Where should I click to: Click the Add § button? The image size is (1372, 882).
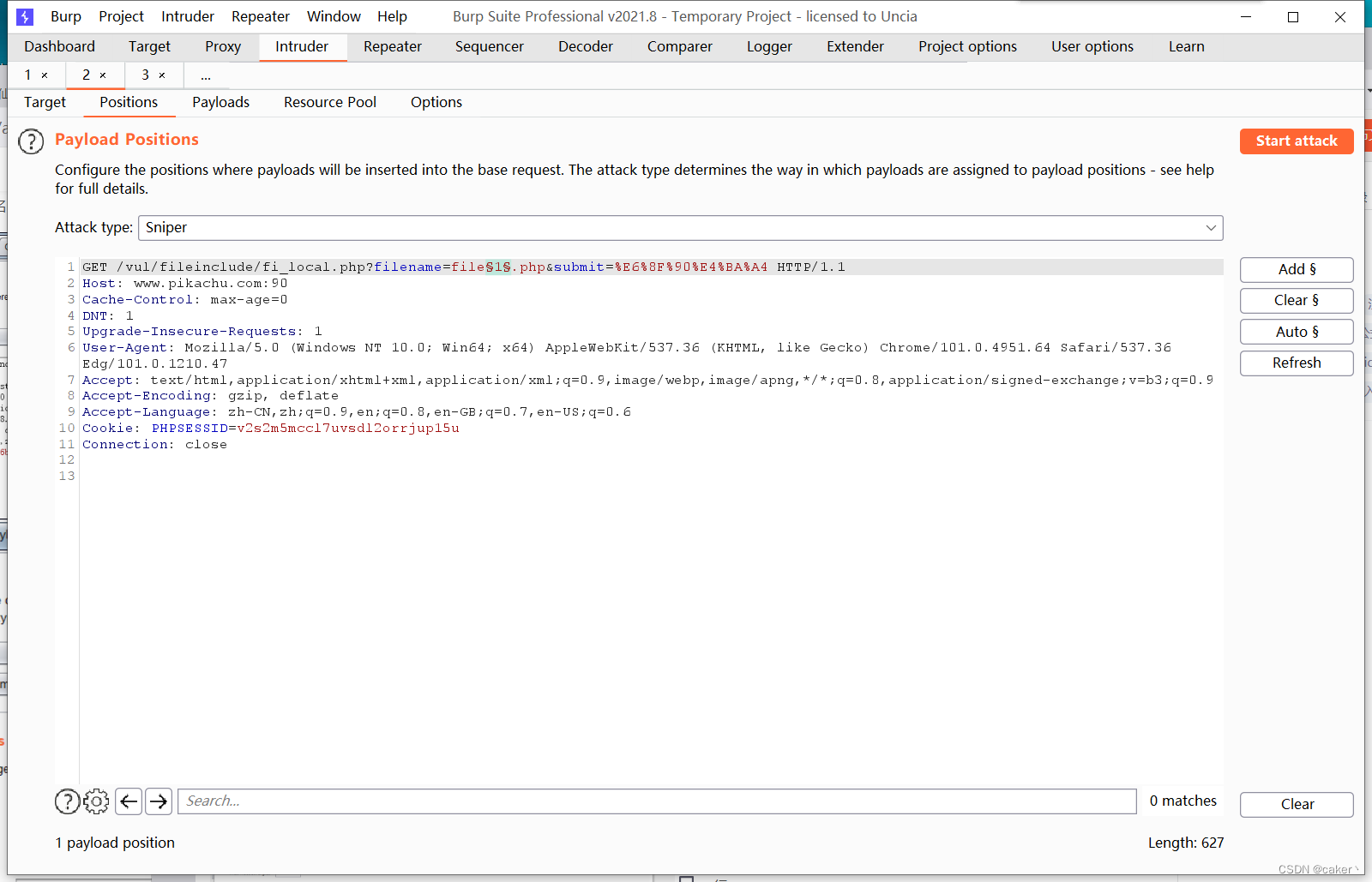pyautogui.click(x=1297, y=270)
